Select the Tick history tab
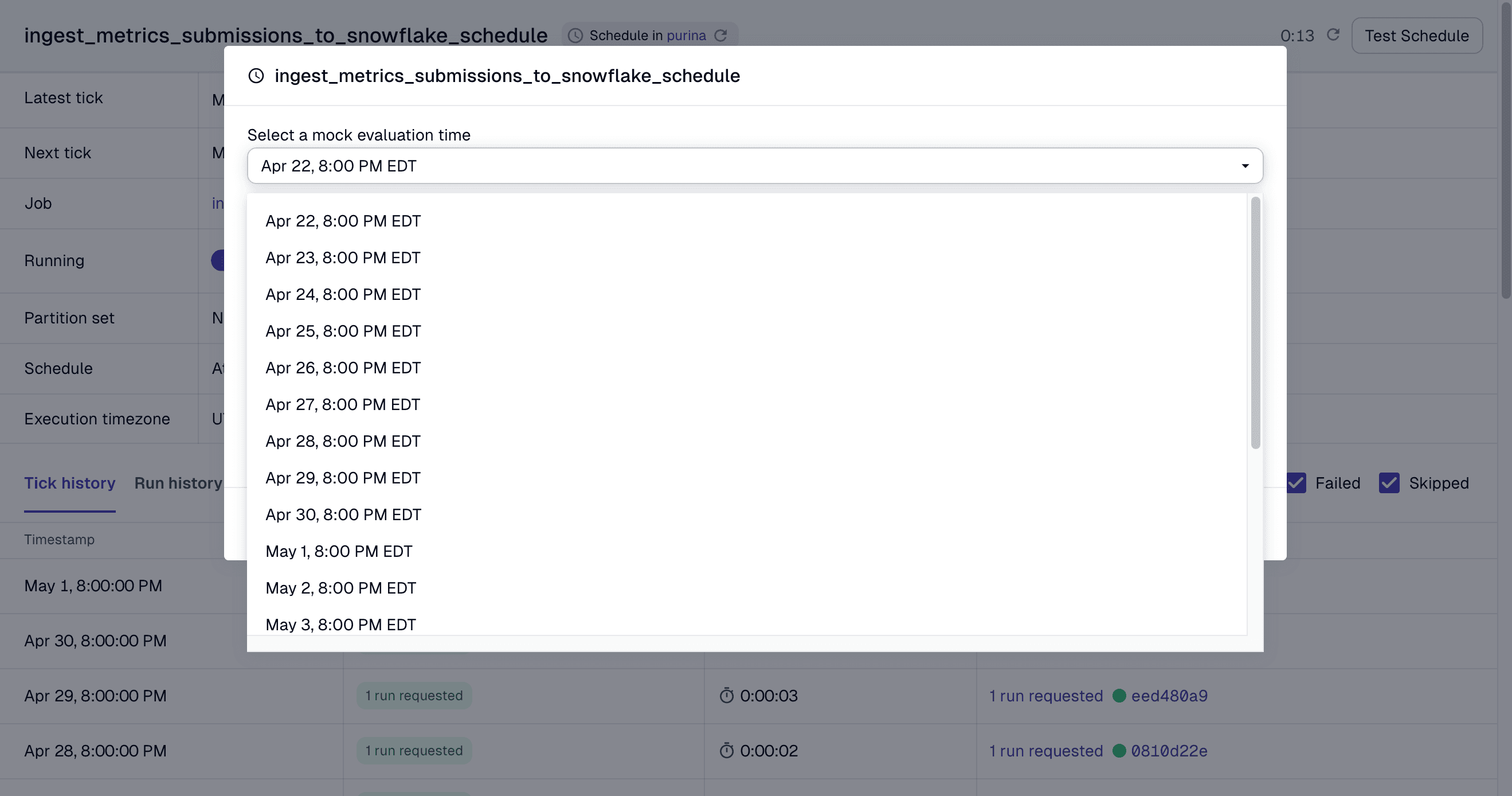The height and width of the screenshot is (796, 1512). pos(69,483)
